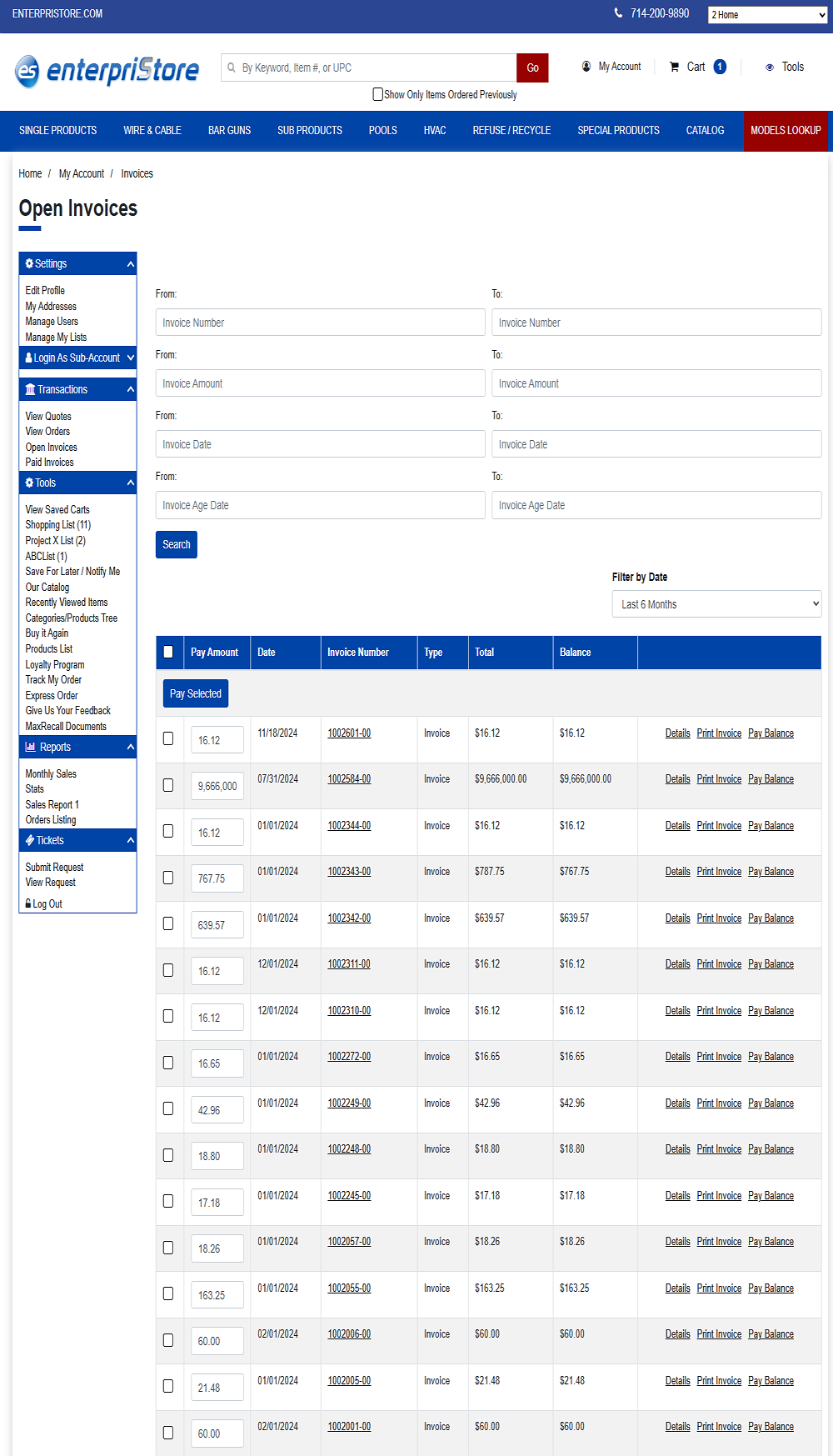Open the HVAC menu
833x1456 pixels.
[435, 131]
